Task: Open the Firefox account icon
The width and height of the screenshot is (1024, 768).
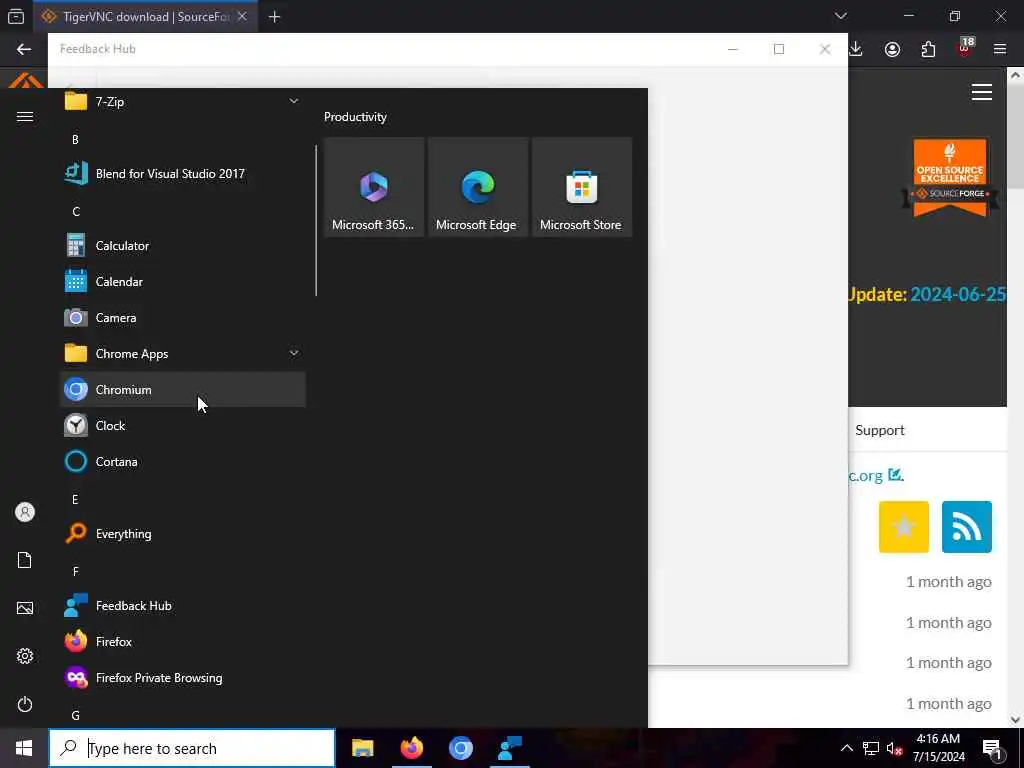Action: tap(892, 49)
